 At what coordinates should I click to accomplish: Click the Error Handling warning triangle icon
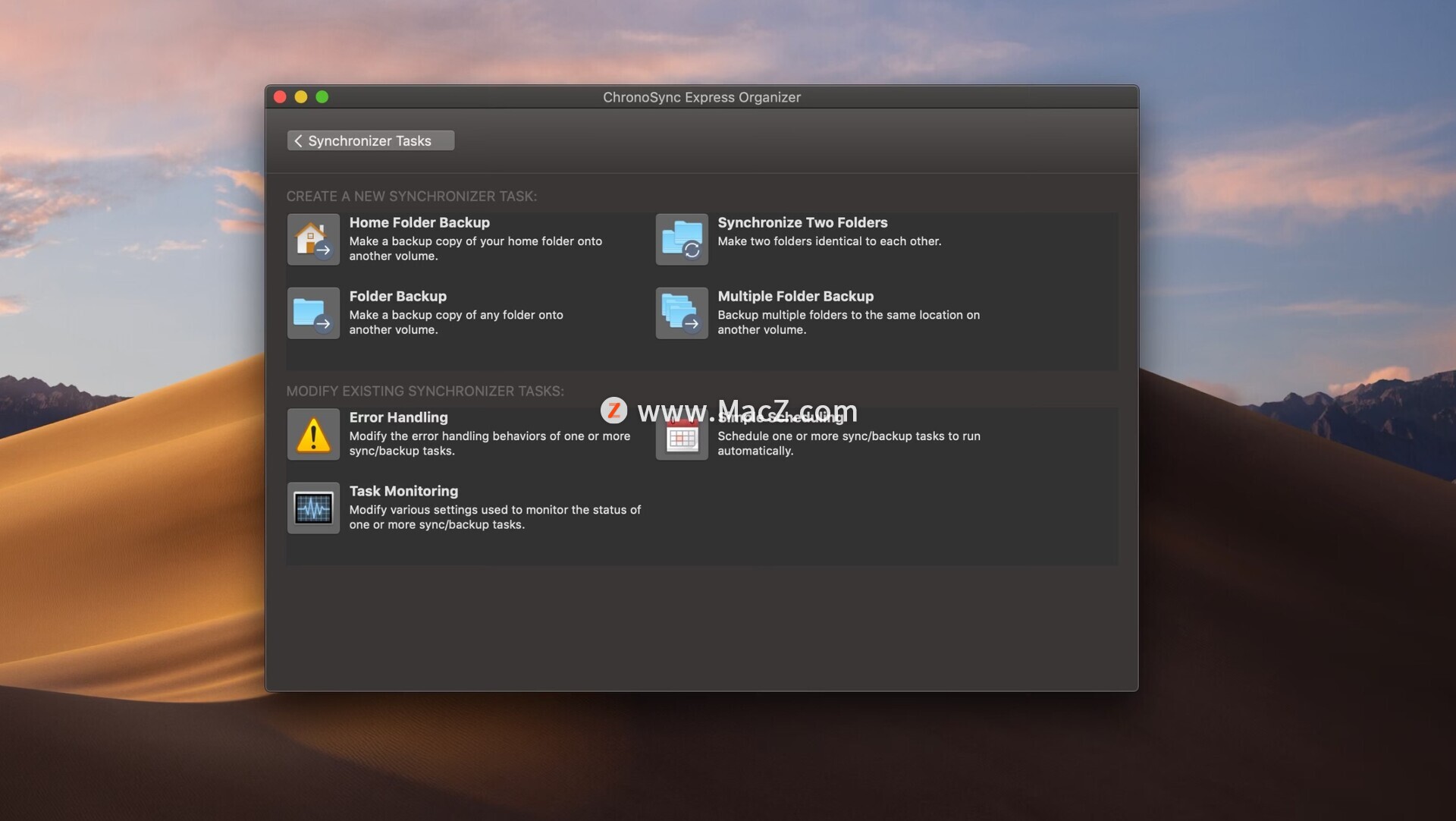tap(313, 434)
